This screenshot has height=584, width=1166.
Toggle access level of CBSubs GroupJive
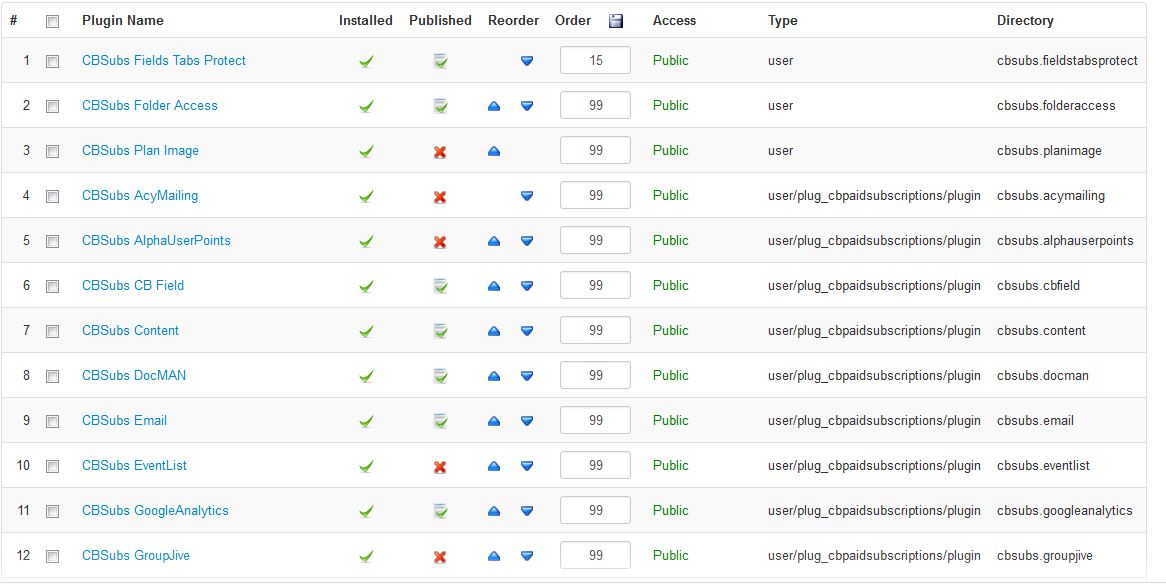[x=670, y=556]
